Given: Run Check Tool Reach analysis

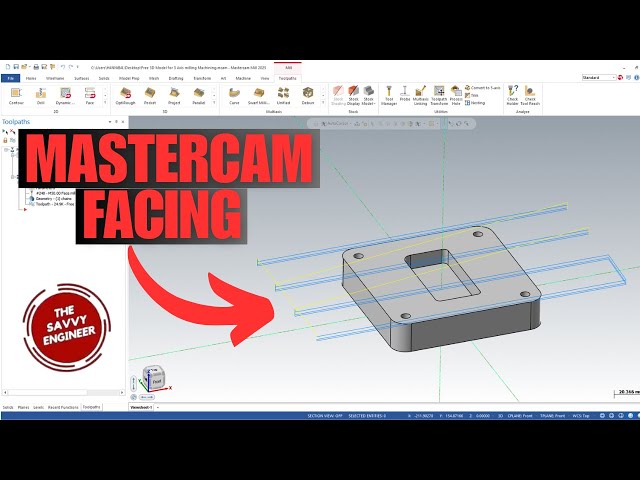Looking at the screenshot, I should (x=530, y=96).
